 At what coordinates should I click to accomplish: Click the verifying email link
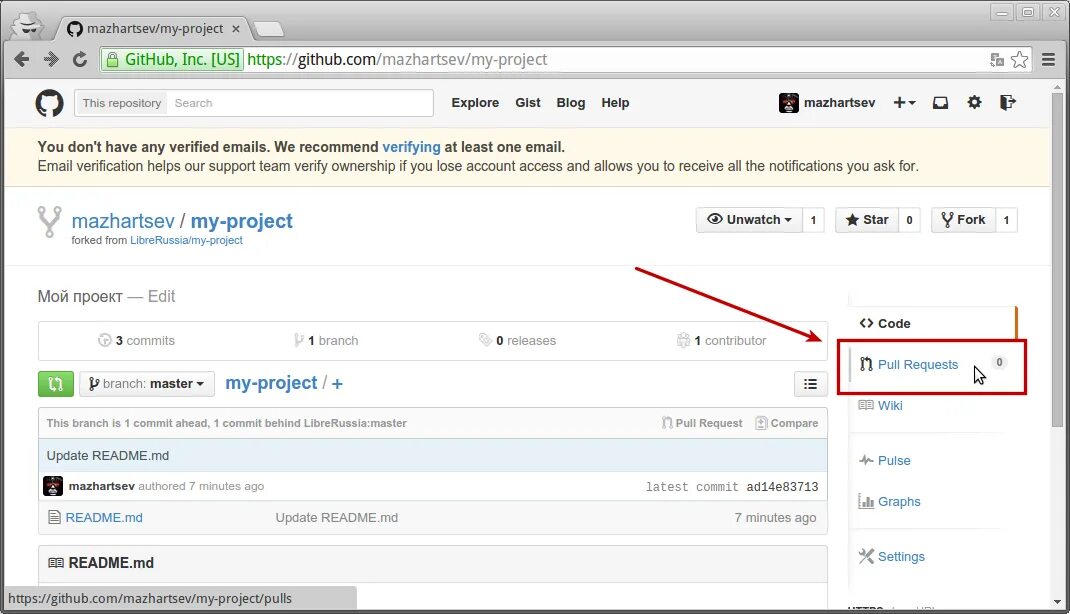click(411, 147)
